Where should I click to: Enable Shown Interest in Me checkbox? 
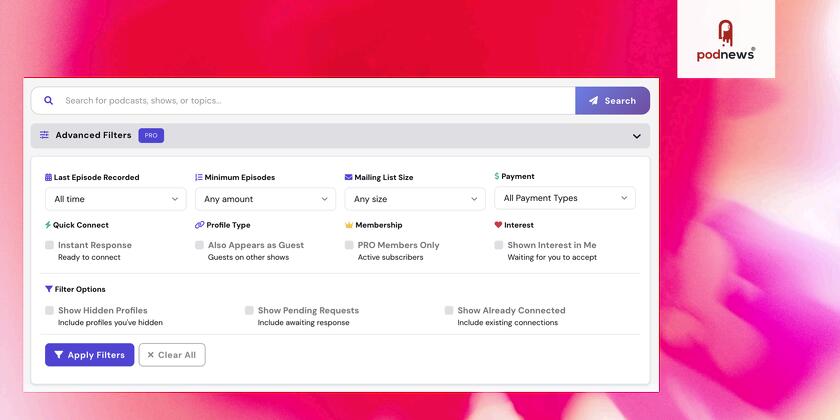(x=499, y=245)
